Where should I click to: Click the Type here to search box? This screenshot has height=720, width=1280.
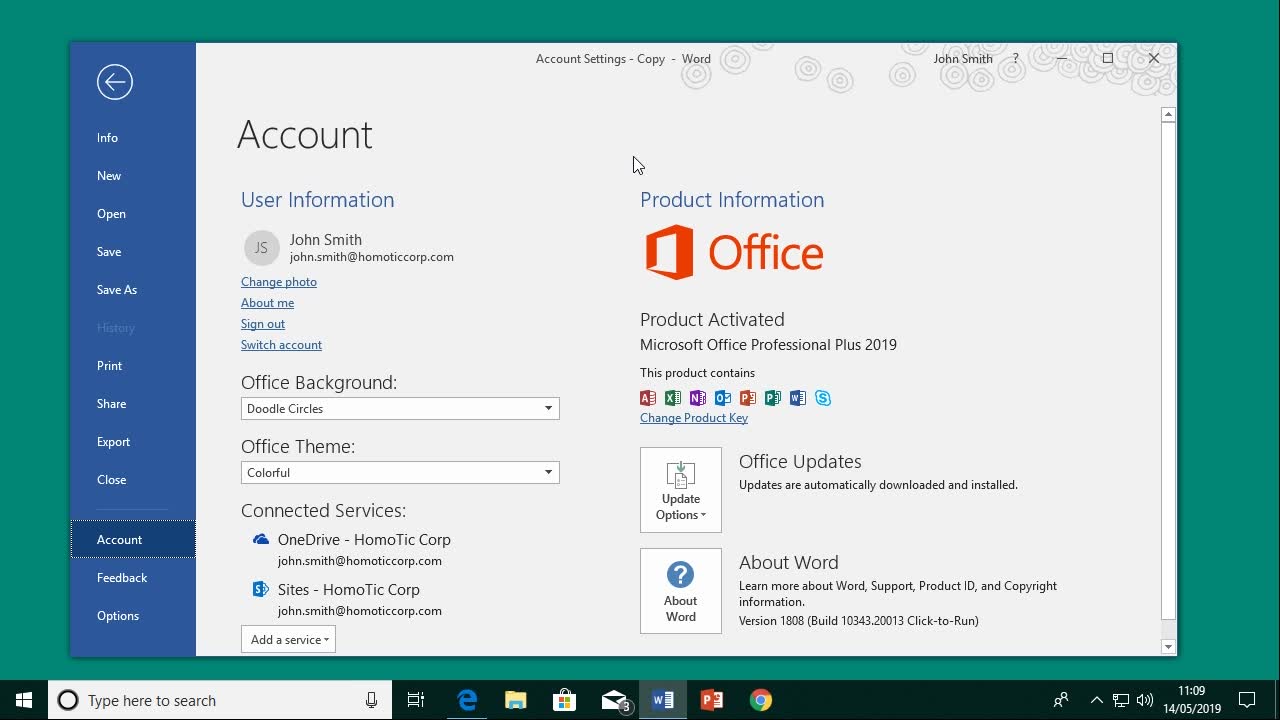(x=220, y=700)
